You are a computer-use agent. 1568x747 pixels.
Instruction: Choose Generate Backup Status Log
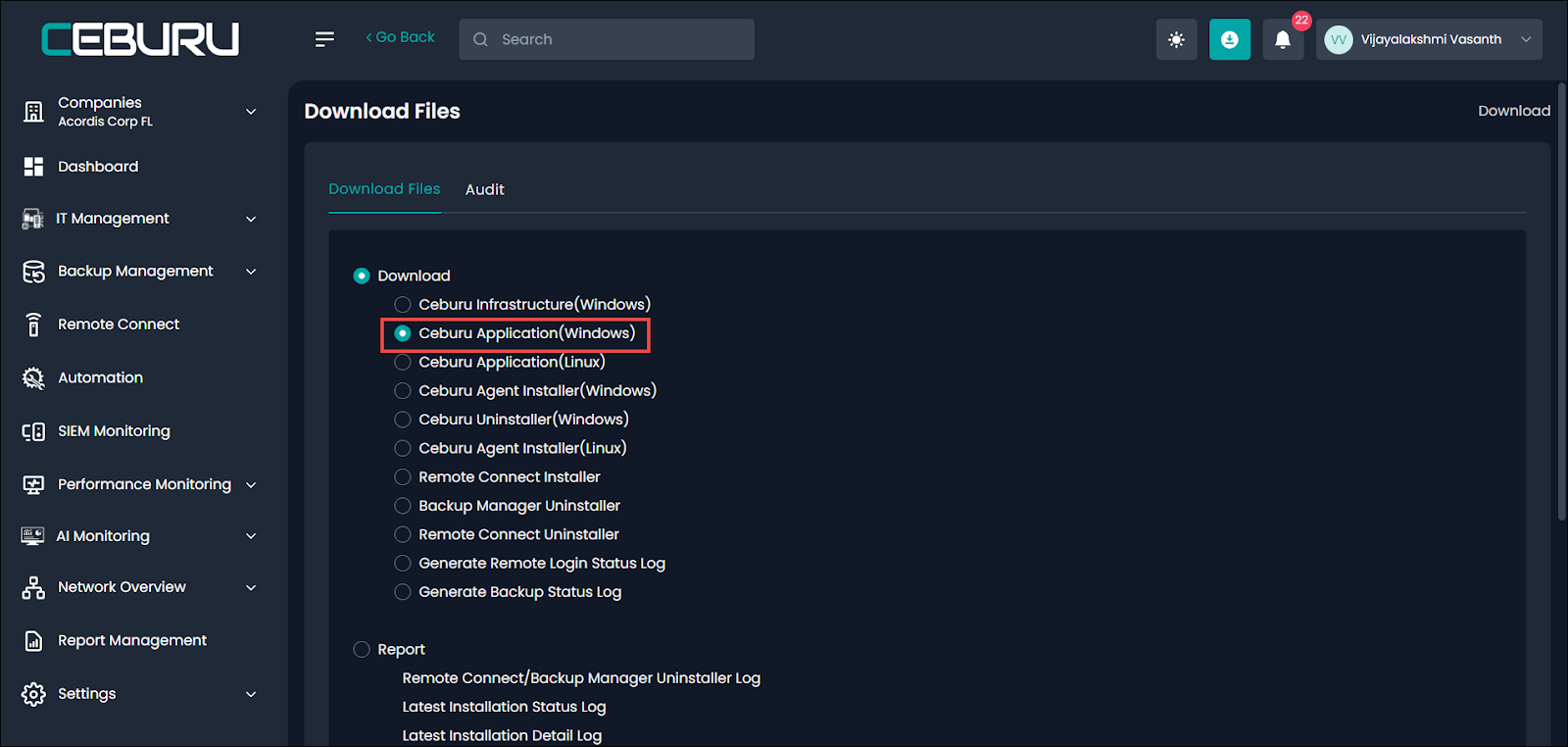(403, 592)
